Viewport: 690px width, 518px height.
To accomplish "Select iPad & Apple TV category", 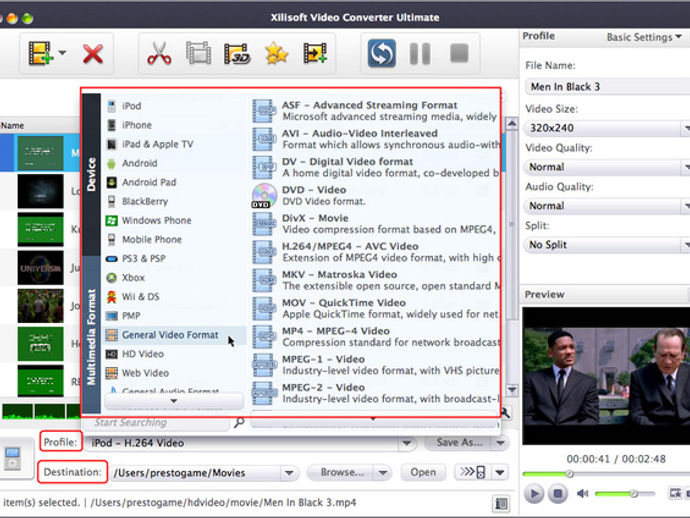I will (174, 144).
